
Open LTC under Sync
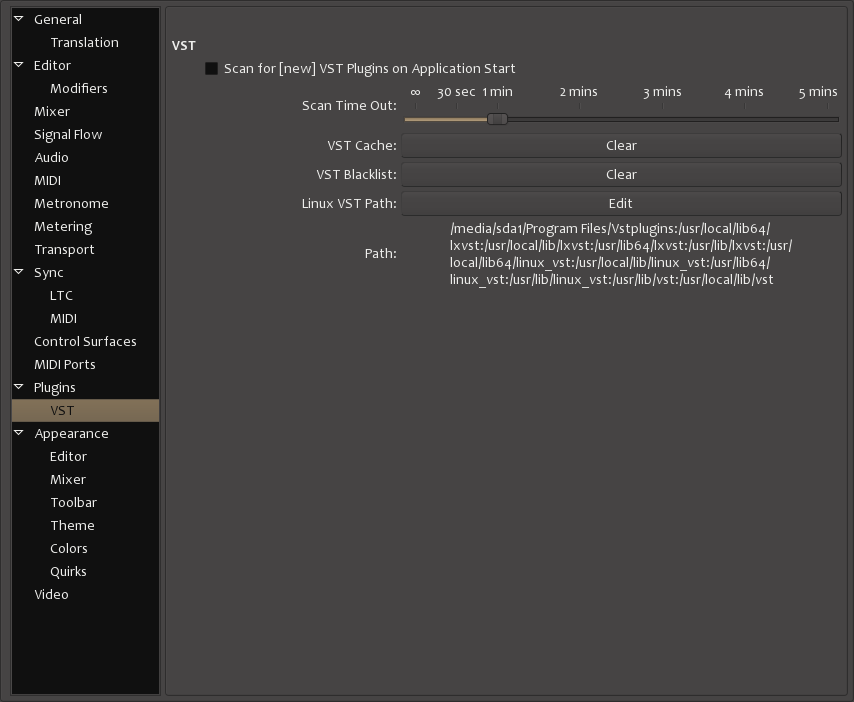point(62,296)
